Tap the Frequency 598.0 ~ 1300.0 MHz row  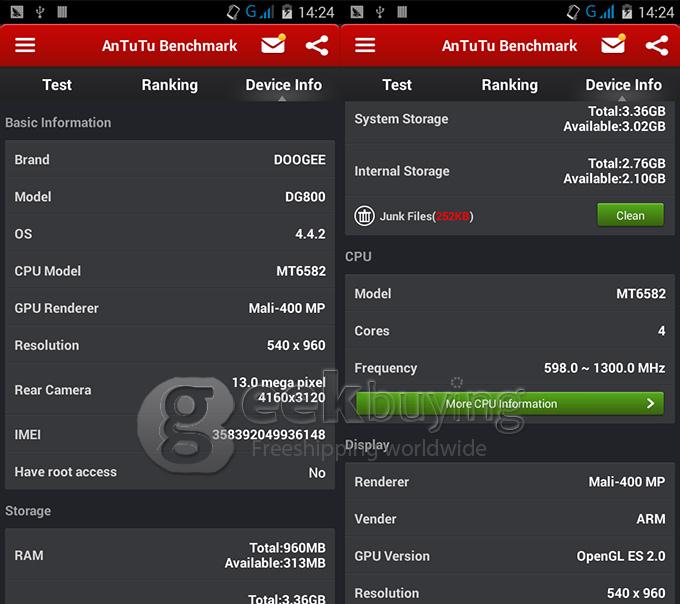[x=510, y=368]
